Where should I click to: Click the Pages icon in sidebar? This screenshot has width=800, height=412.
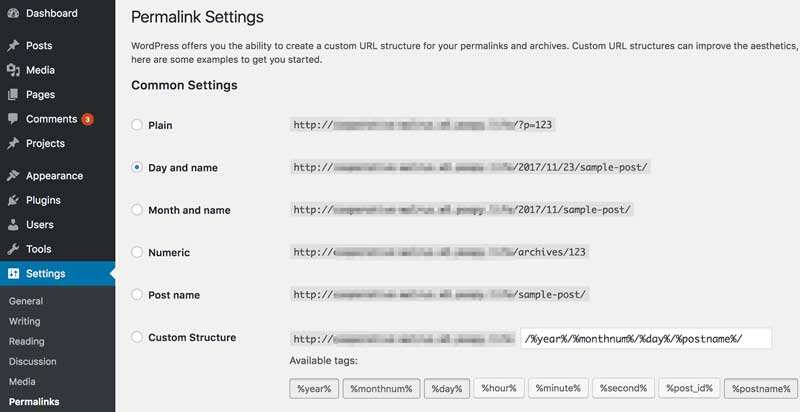tap(13, 95)
